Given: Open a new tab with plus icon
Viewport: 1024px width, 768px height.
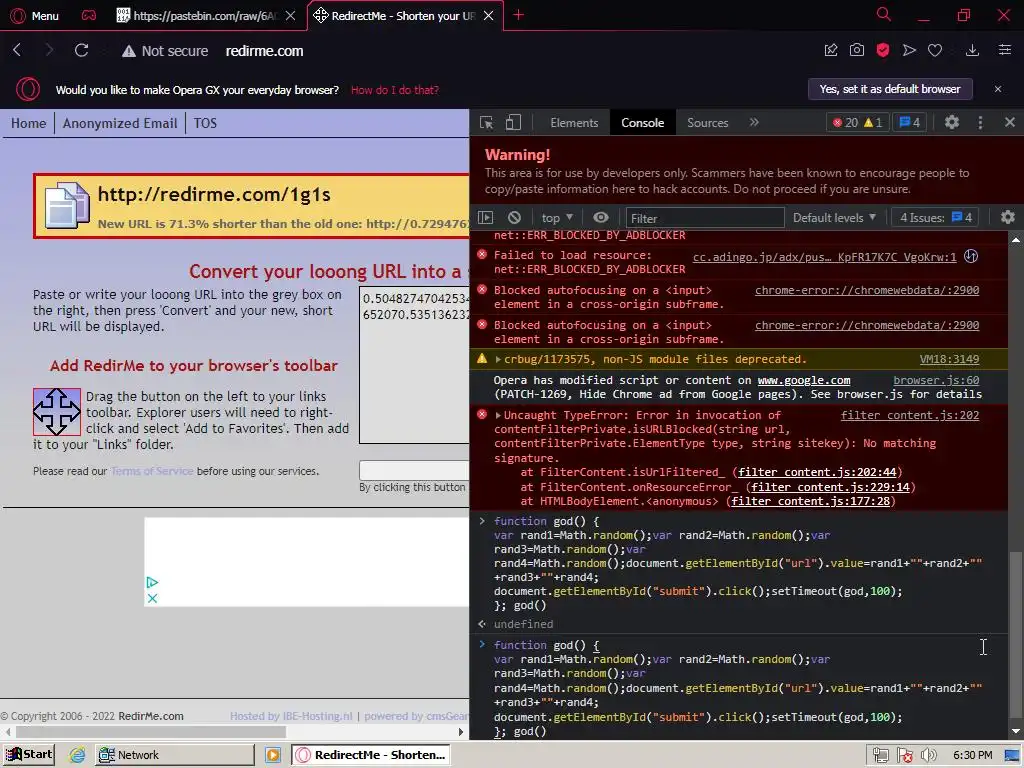Looking at the screenshot, I should point(519,14).
